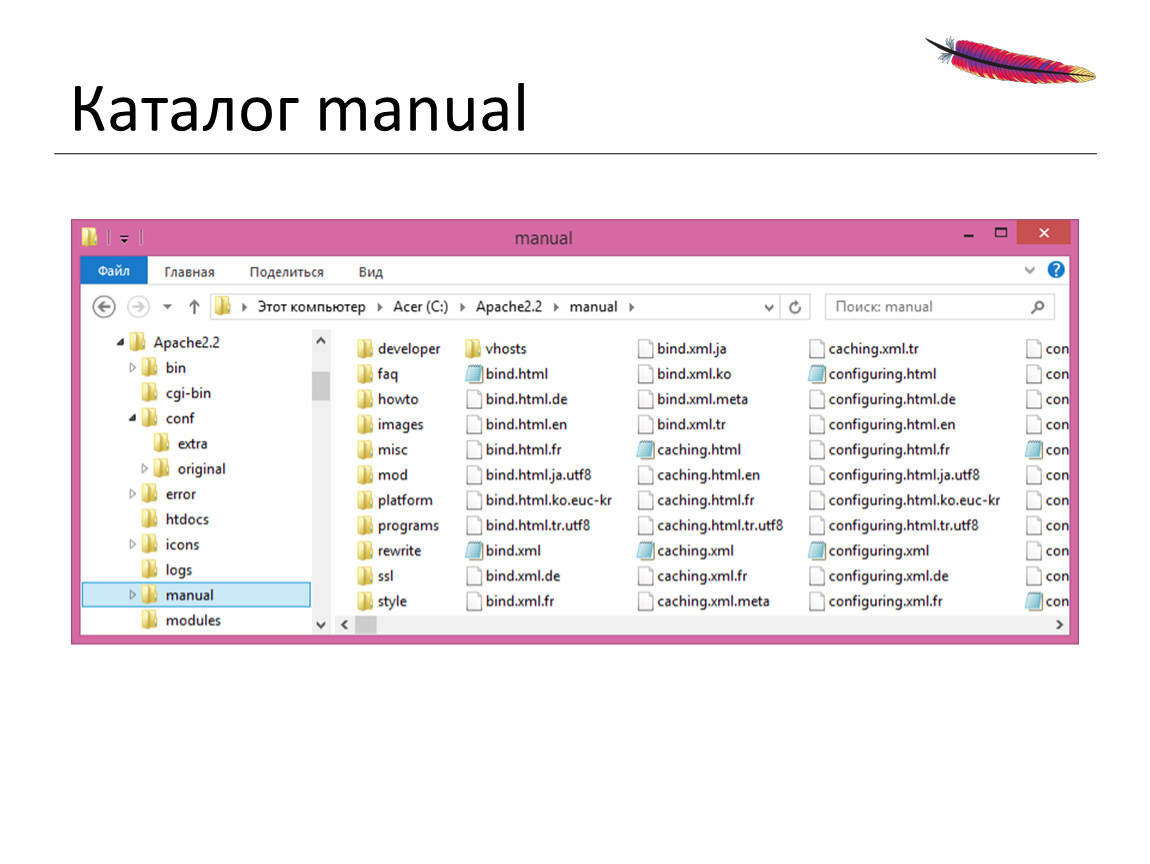Expand the ribbon with chevron arrow
The image size is (1150, 864).
1030,271
